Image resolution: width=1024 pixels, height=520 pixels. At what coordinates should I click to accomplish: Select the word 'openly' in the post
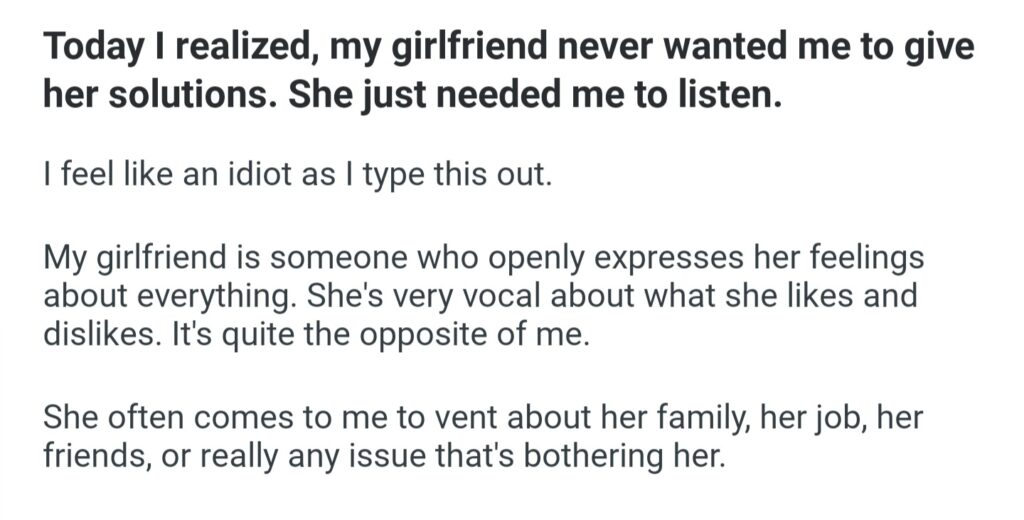544,259
